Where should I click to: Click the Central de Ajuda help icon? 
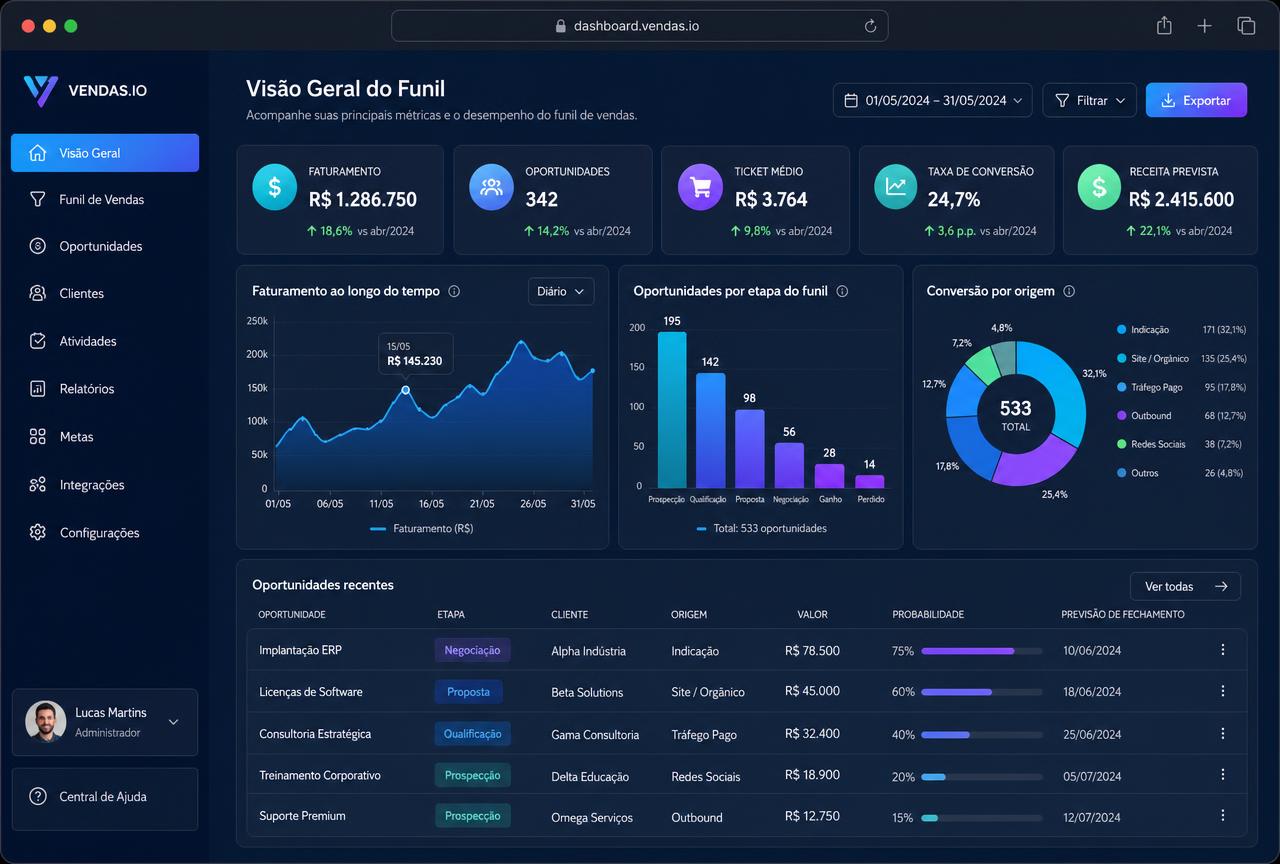(38, 796)
